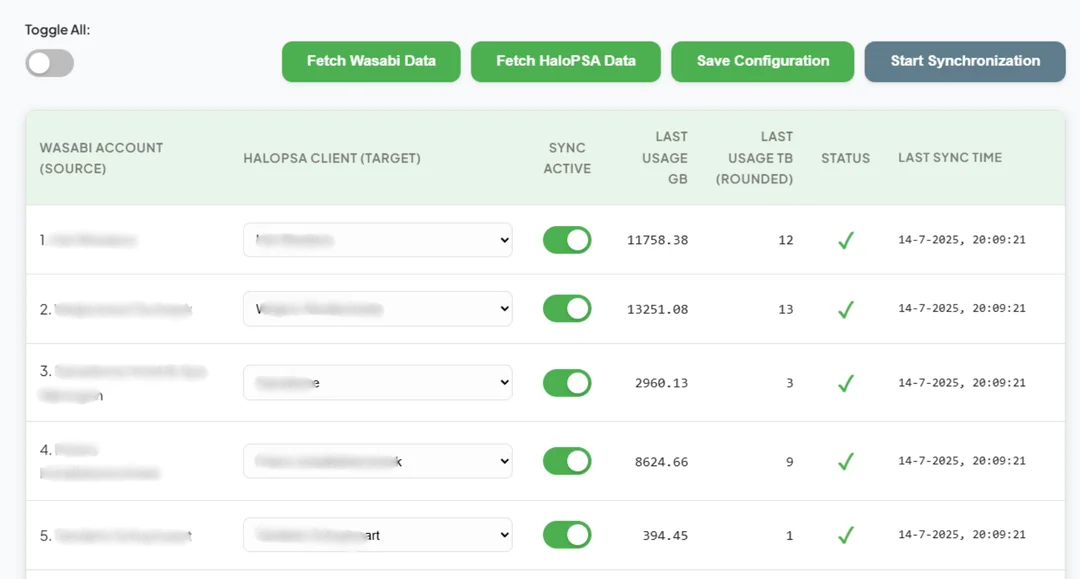Click the success checkmark for row 4
This screenshot has width=1080, height=579.
pos(845,461)
